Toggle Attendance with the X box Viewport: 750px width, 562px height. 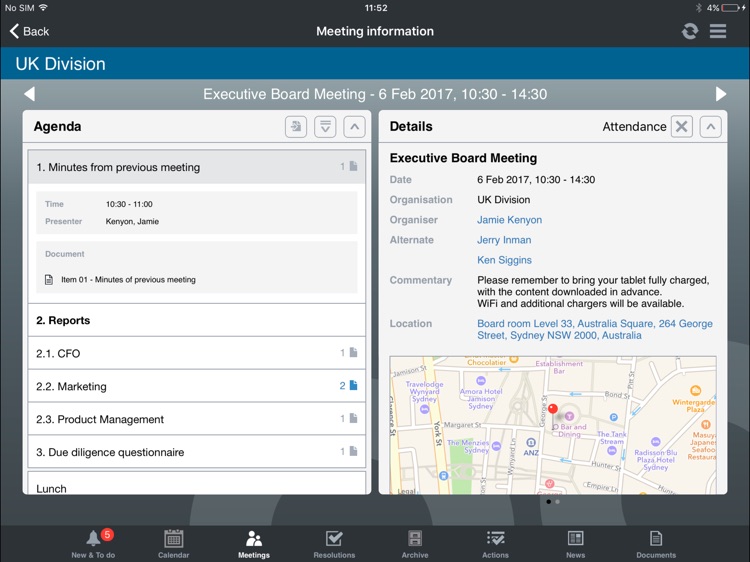(x=682, y=127)
